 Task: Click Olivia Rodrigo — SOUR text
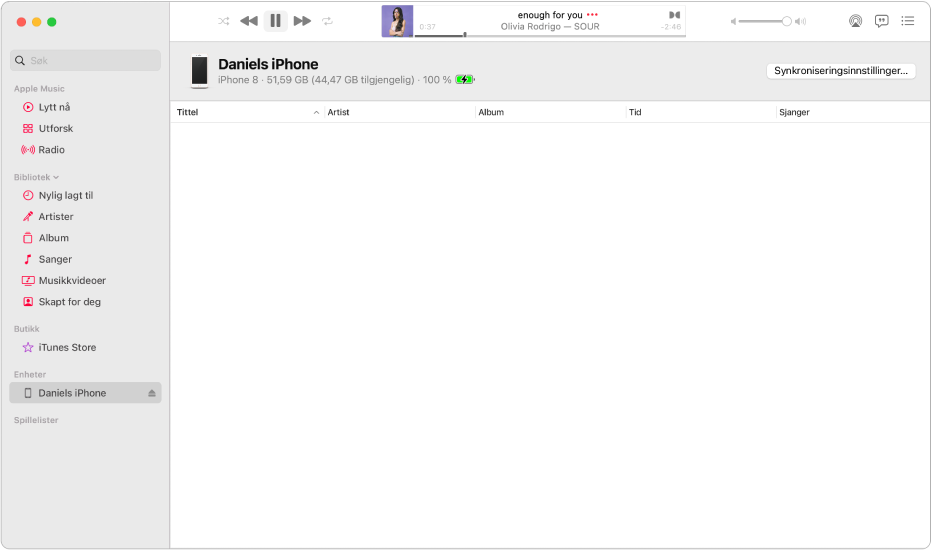tap(550, 27)
